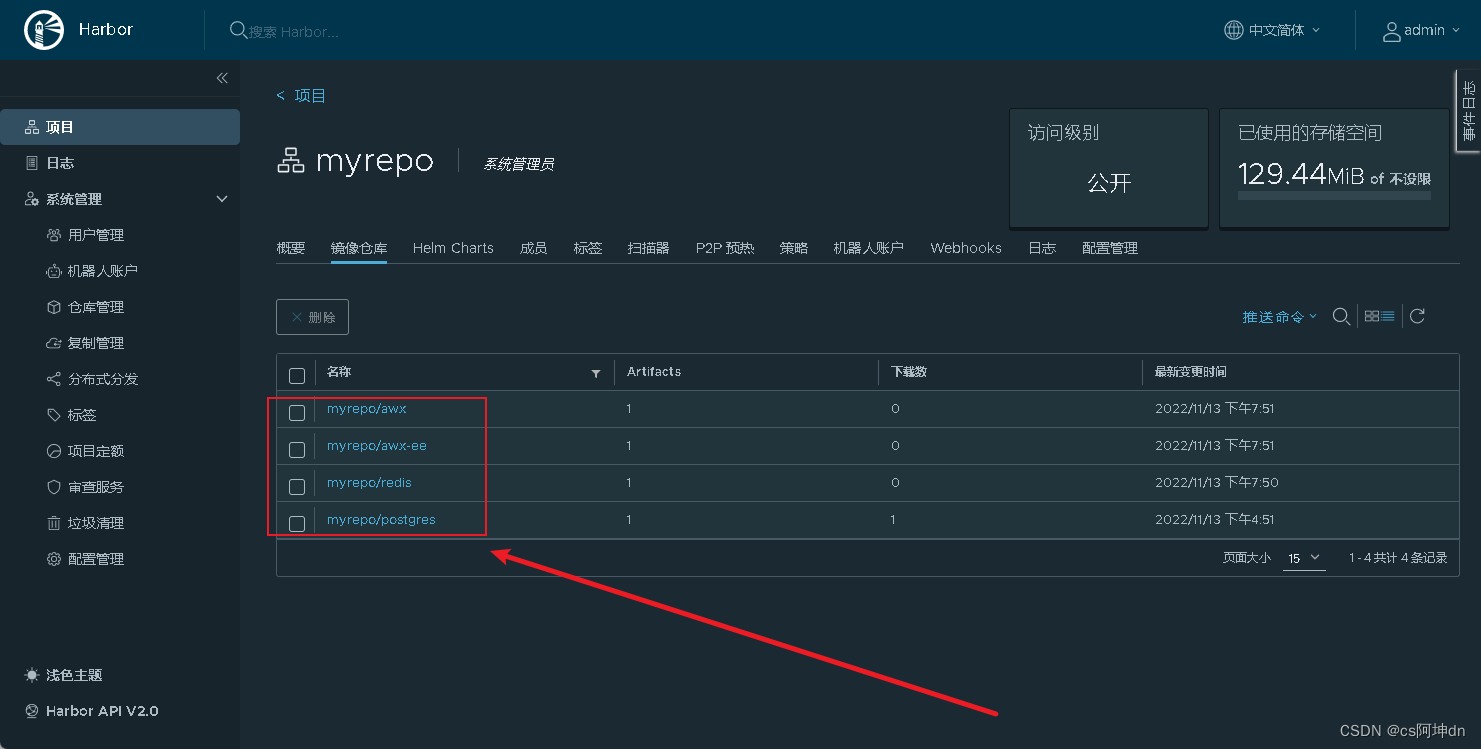Click the 审查服务 shield icon
Screen dimensions: 1481x749
54,487
